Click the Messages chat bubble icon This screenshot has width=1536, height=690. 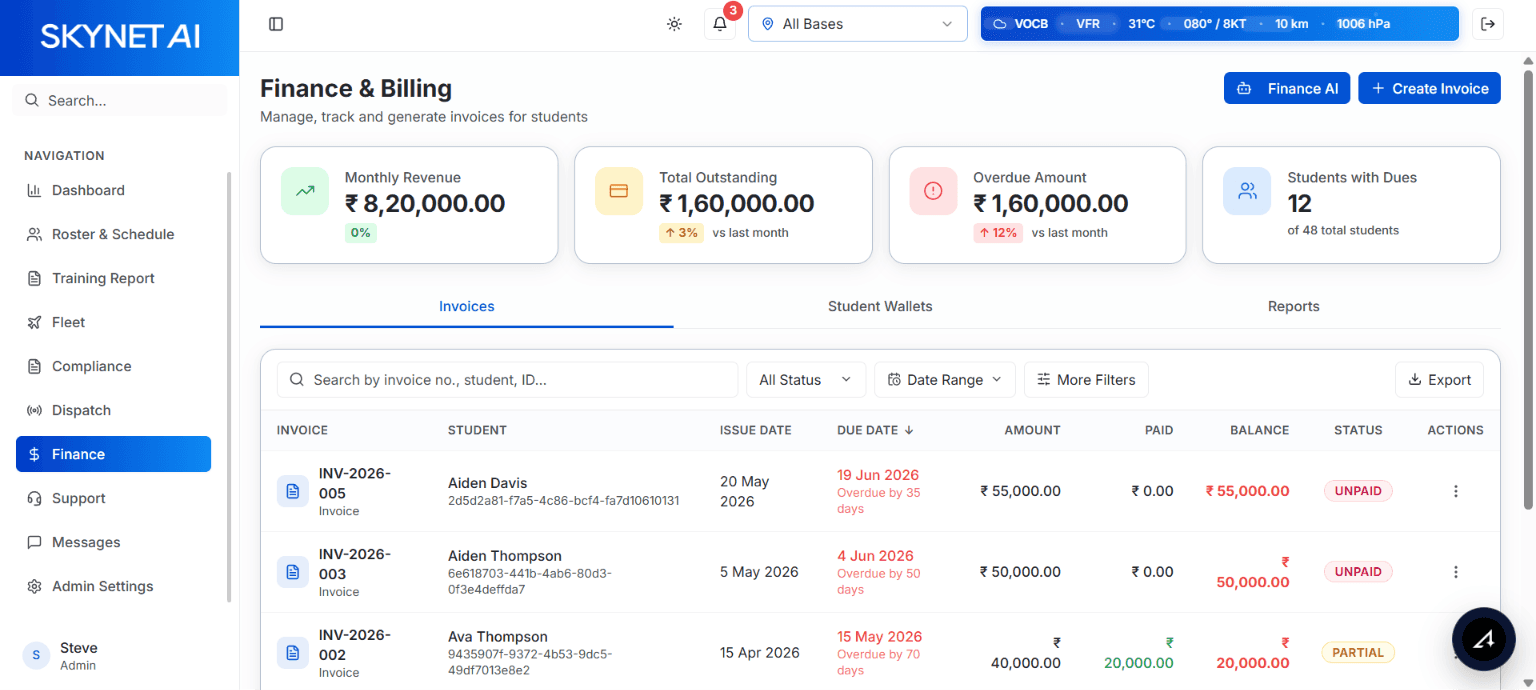tap(34, 542)
